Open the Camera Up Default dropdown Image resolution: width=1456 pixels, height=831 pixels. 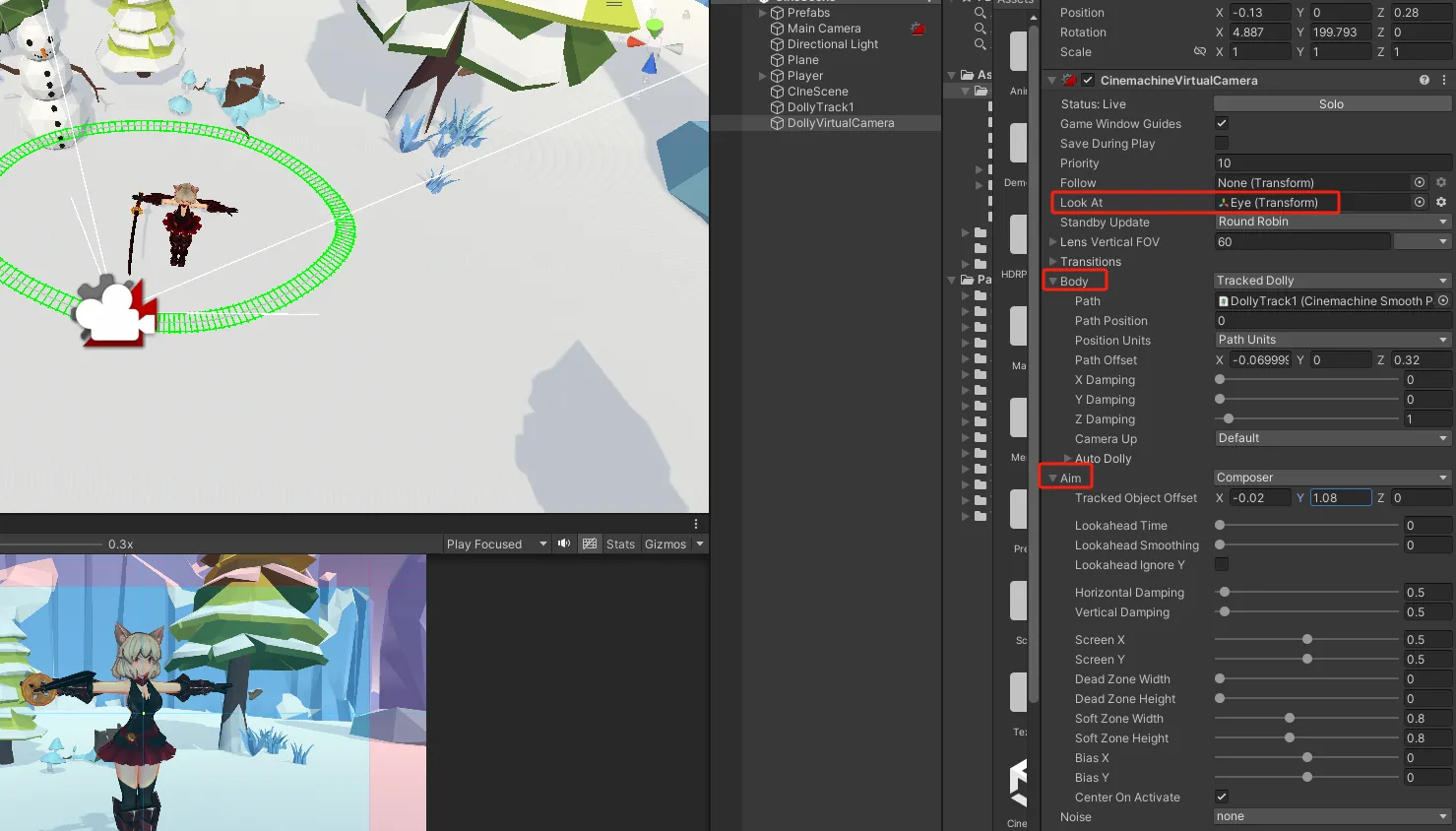click(1333, 438)
